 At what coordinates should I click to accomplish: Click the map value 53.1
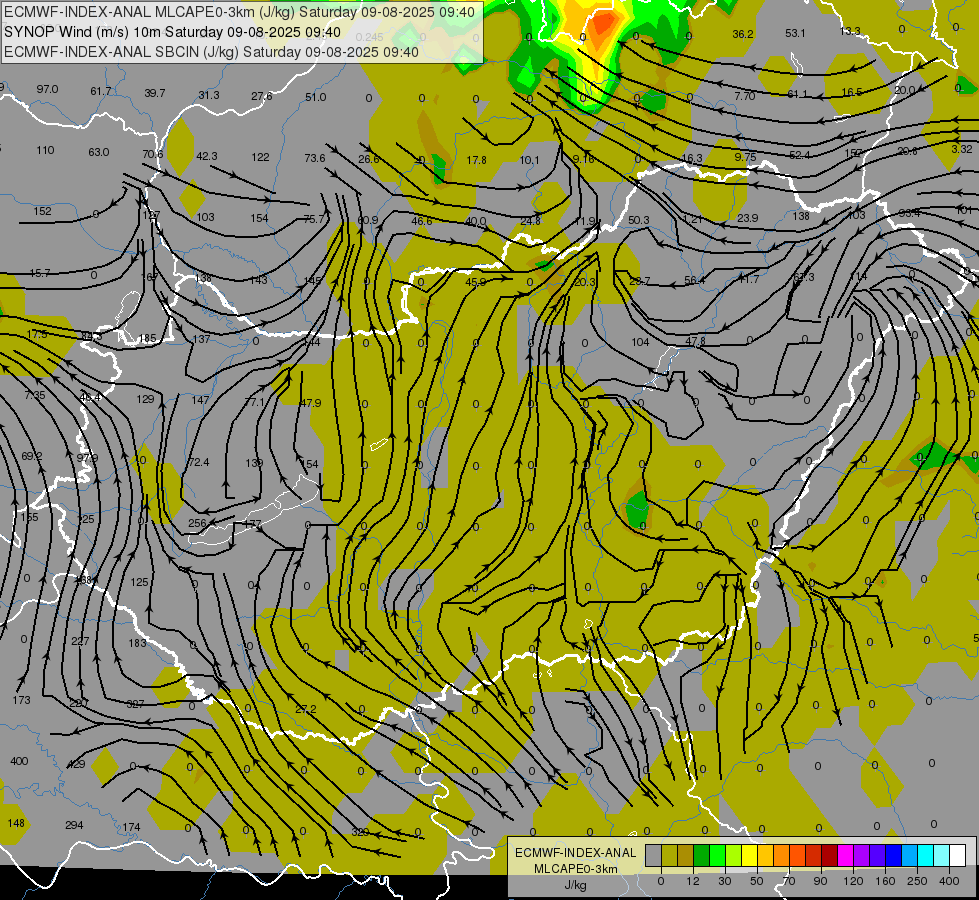pos(795,33)
